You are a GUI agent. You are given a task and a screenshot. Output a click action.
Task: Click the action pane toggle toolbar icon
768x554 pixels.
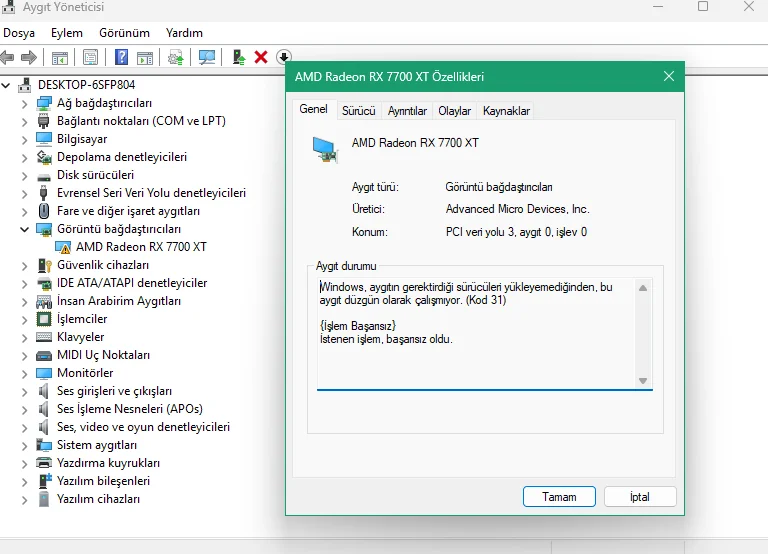pyautogui.click(x=145, y=58)
